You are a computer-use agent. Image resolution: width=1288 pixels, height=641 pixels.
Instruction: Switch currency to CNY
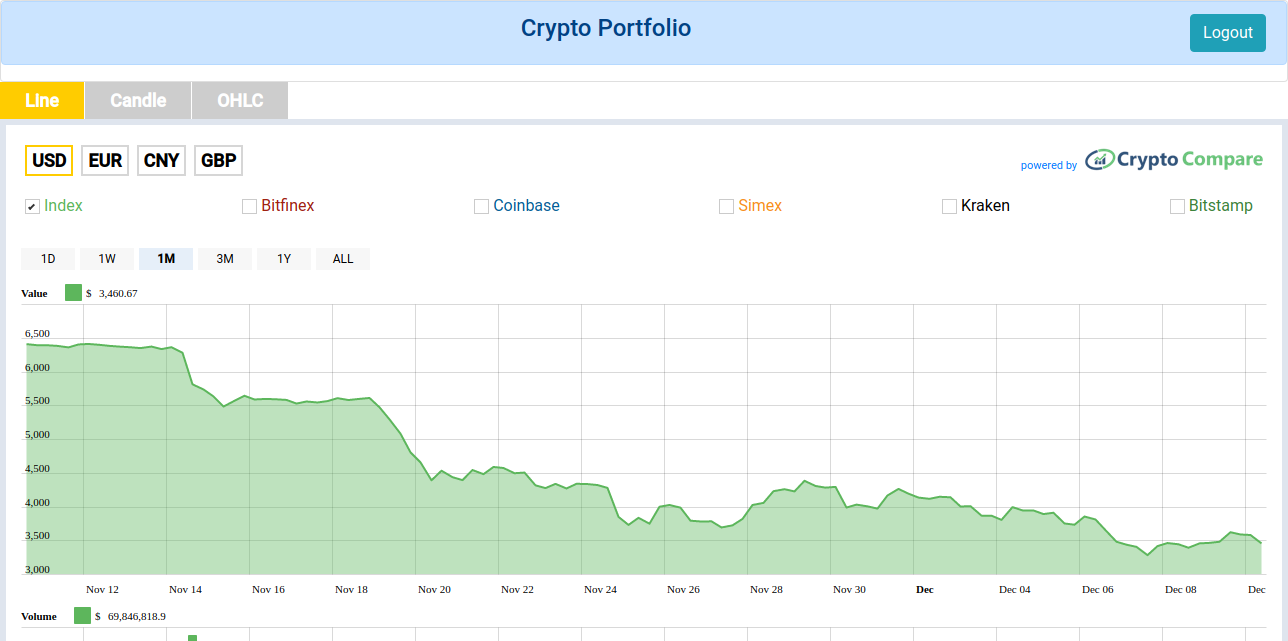(161, 160)
